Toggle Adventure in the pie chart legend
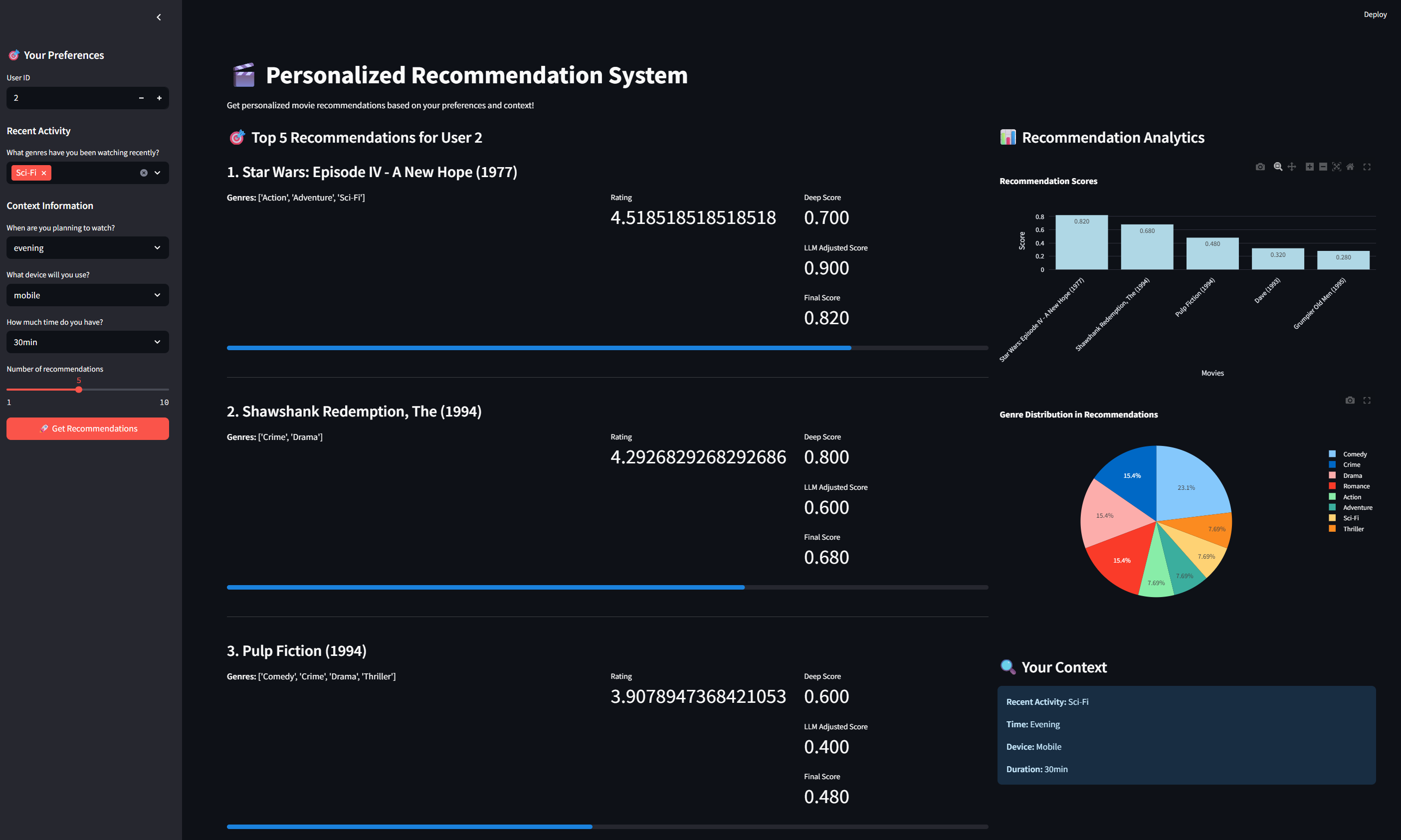The image size is (1401, 840). (1350, 508)
